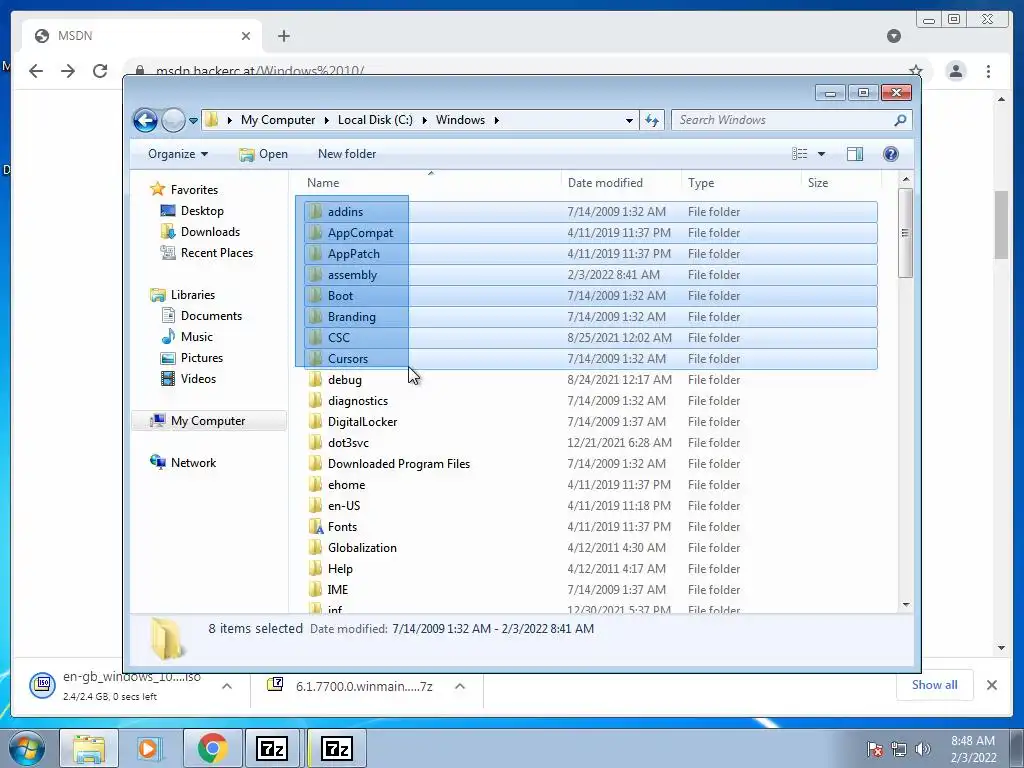Open the Chrome profile avatar icon
Viewport: 1024px width, 768px height.
(955, 71)
